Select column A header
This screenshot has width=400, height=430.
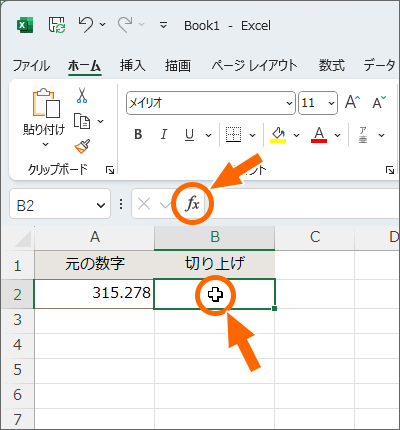[95, 237]
